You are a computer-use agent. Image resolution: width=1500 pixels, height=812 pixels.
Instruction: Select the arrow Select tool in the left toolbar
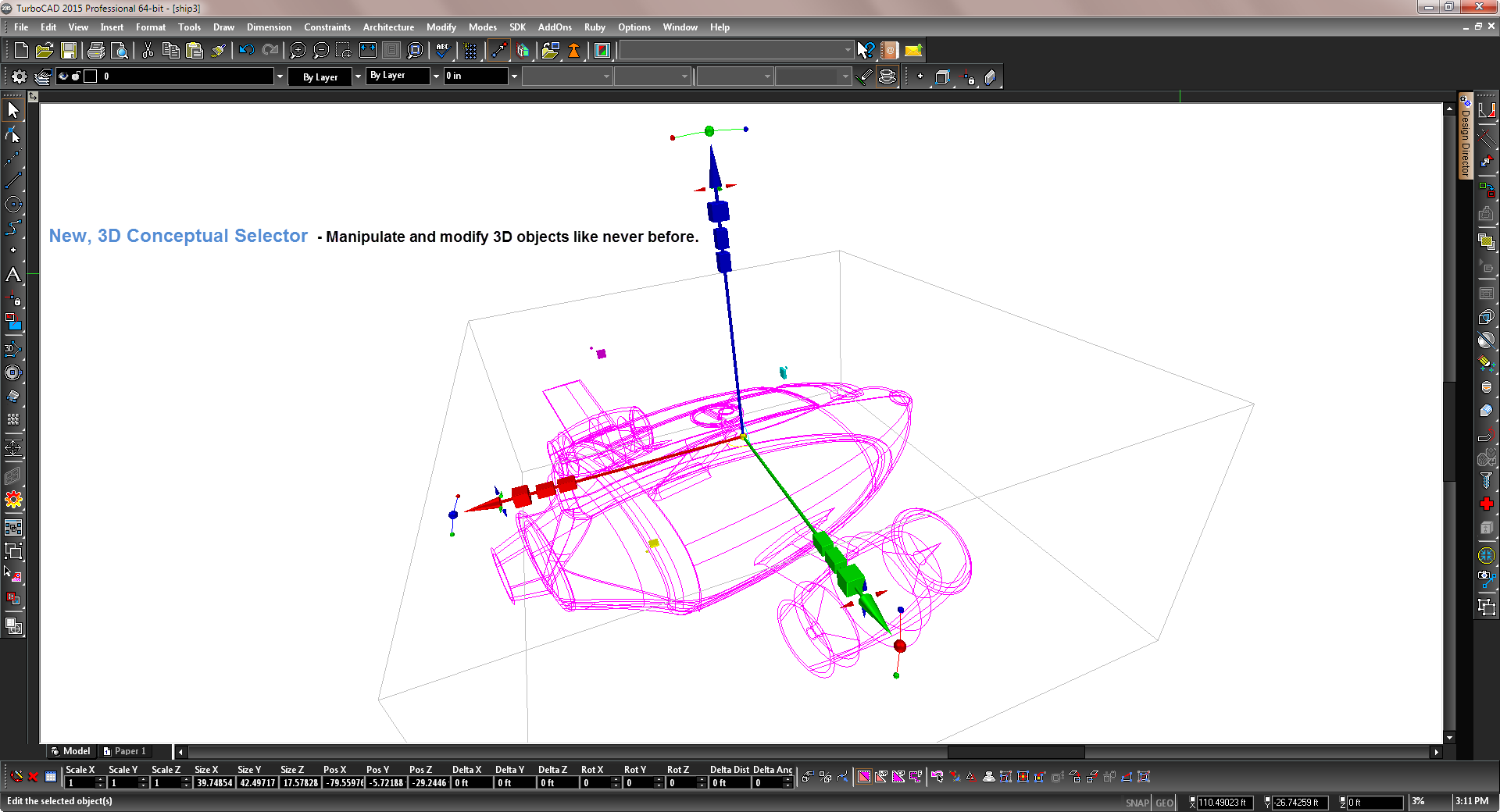13,110
